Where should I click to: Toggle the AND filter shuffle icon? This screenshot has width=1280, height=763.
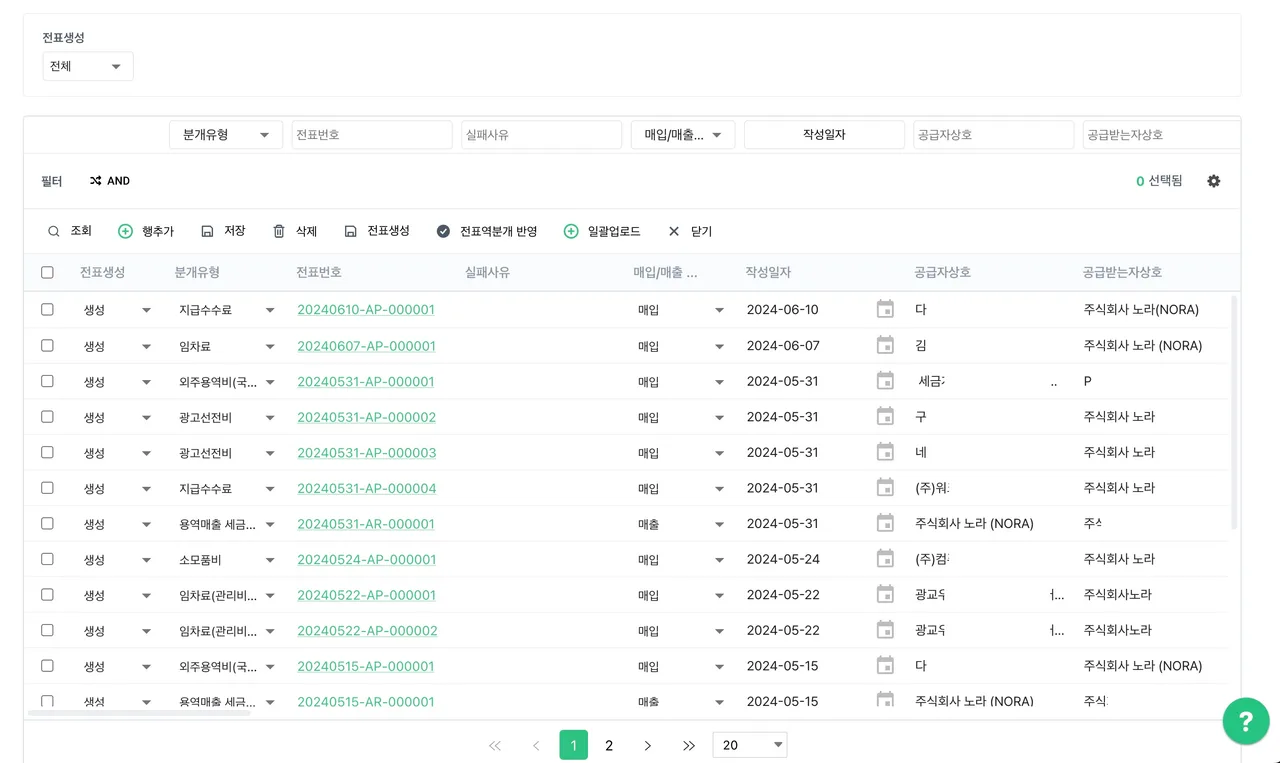click(x=95, y=181)
